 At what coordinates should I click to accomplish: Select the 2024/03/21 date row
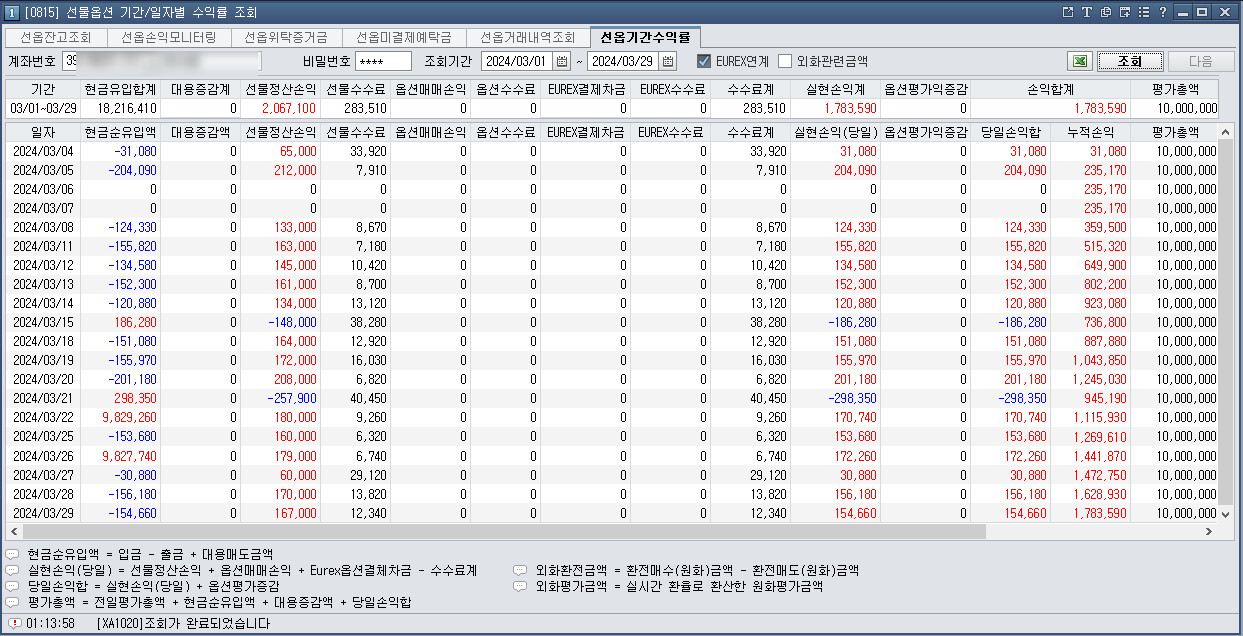click(612, 398)
